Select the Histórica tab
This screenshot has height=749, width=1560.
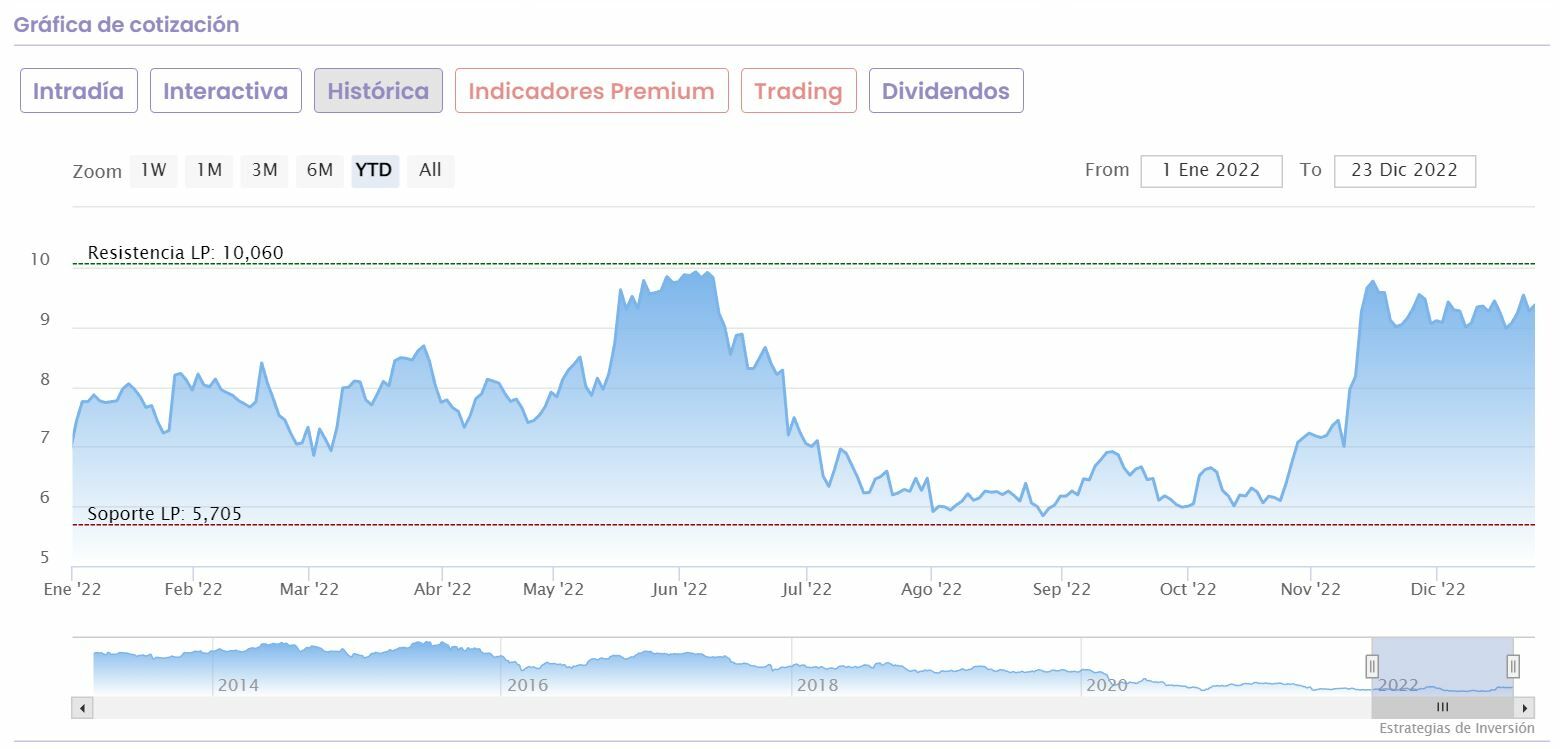click(x=378, y=91)
